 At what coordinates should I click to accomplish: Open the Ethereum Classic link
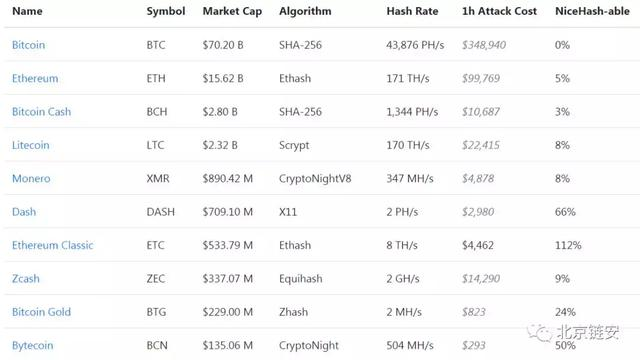[x=53, y=245]
